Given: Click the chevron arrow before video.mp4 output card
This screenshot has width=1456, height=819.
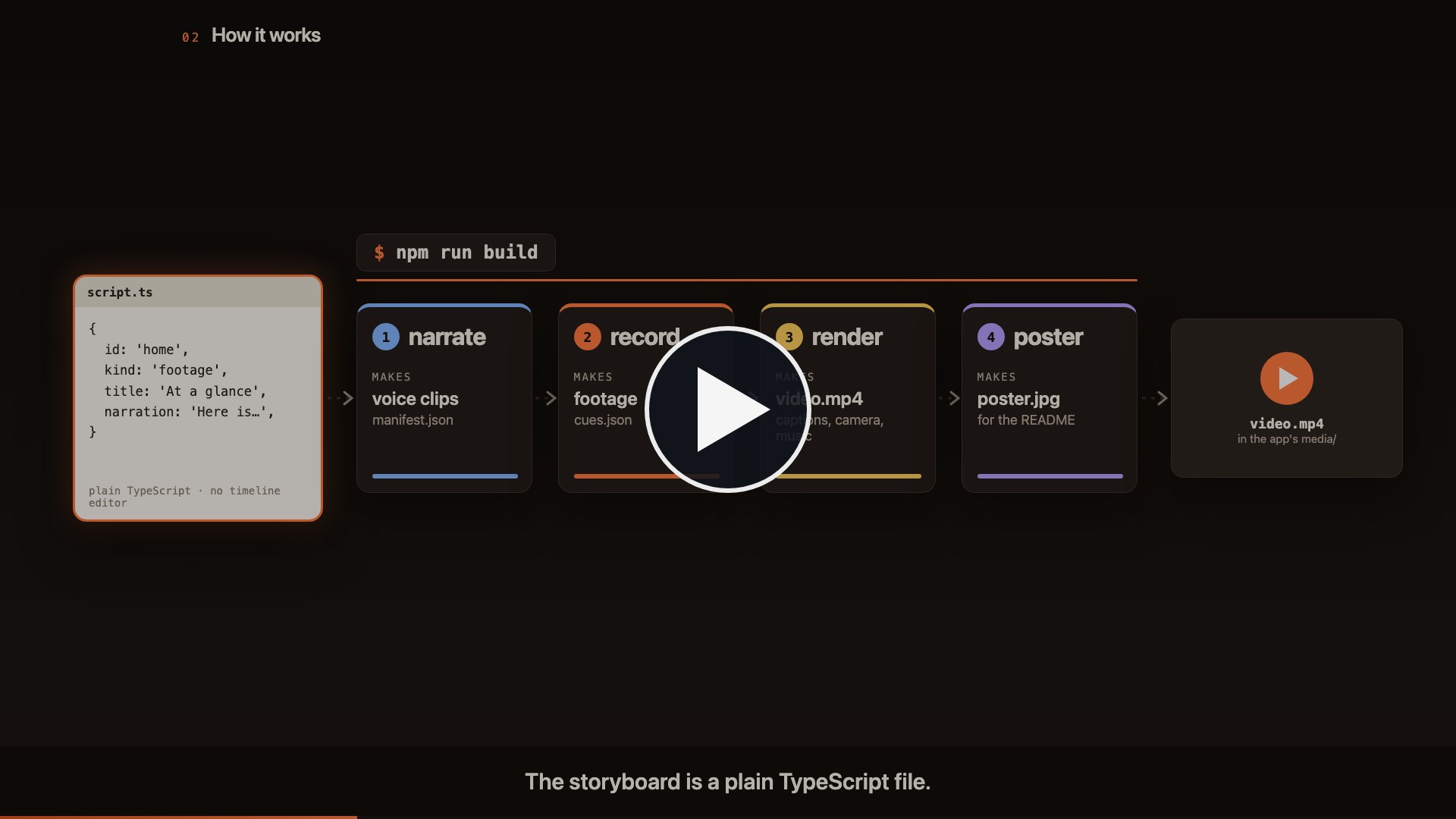Looking at the screenshot, I should click(x=1162, y=398).
